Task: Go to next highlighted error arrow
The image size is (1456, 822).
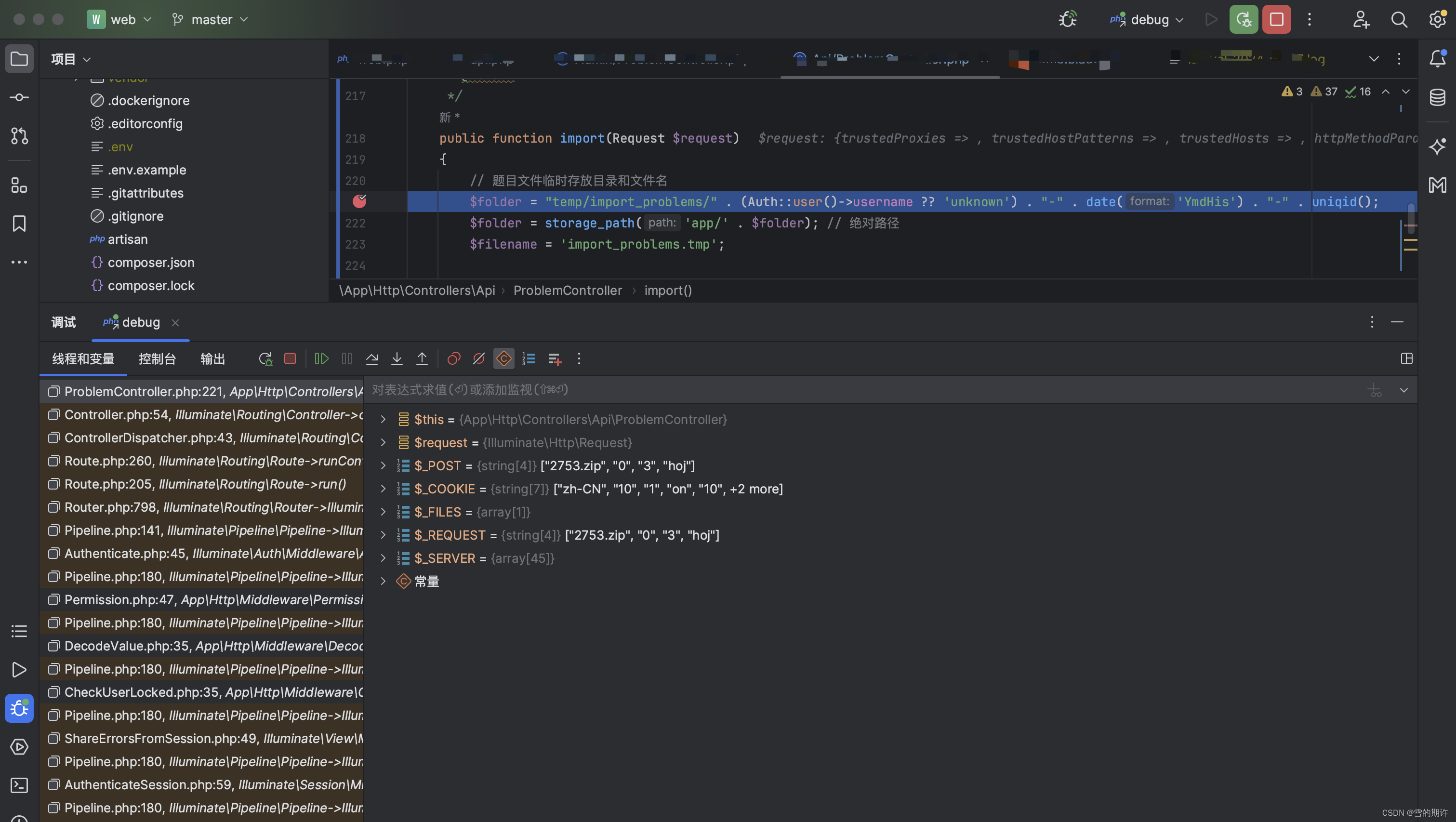Action: pyautogui.click(x=1405, y=91)
